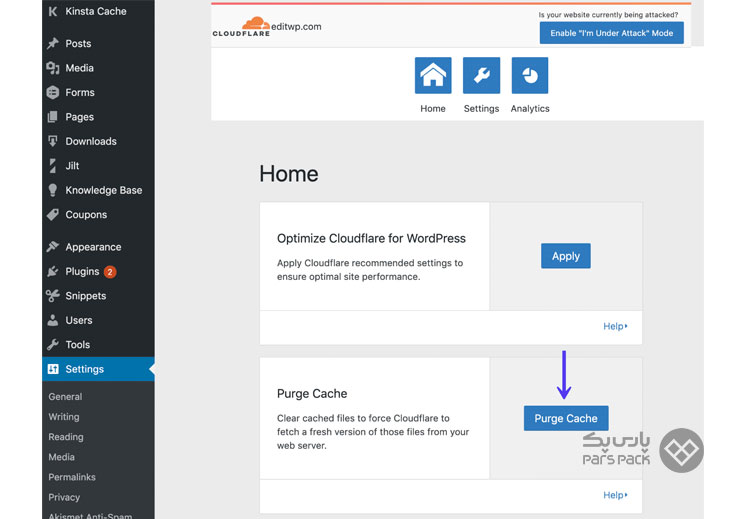Screen dimensions: 750x519
Task: Open Plugins menu label
Action: point(82,272)
